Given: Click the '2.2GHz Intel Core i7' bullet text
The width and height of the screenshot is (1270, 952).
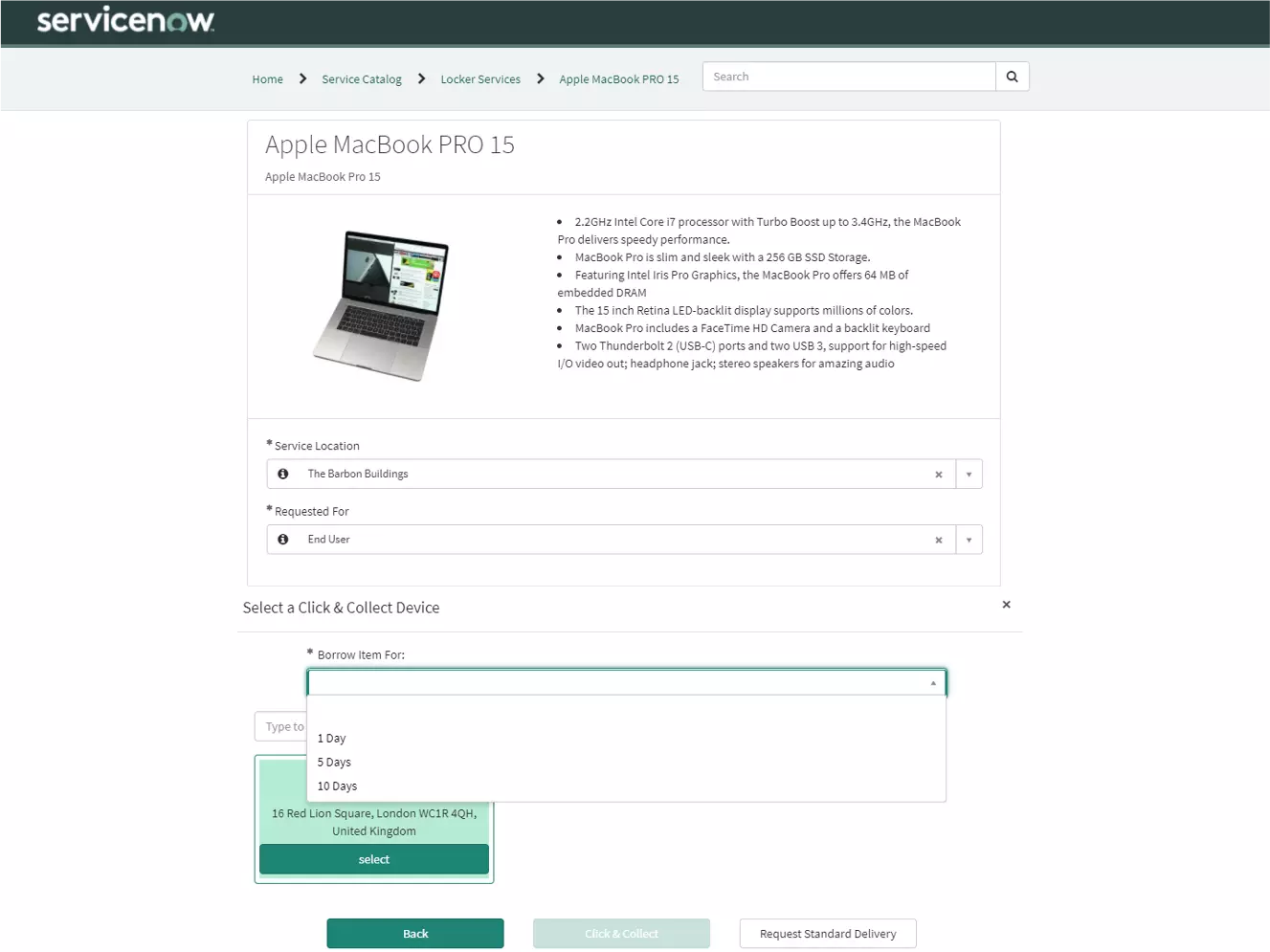Looking at the screenshot, I should point(759,231).
